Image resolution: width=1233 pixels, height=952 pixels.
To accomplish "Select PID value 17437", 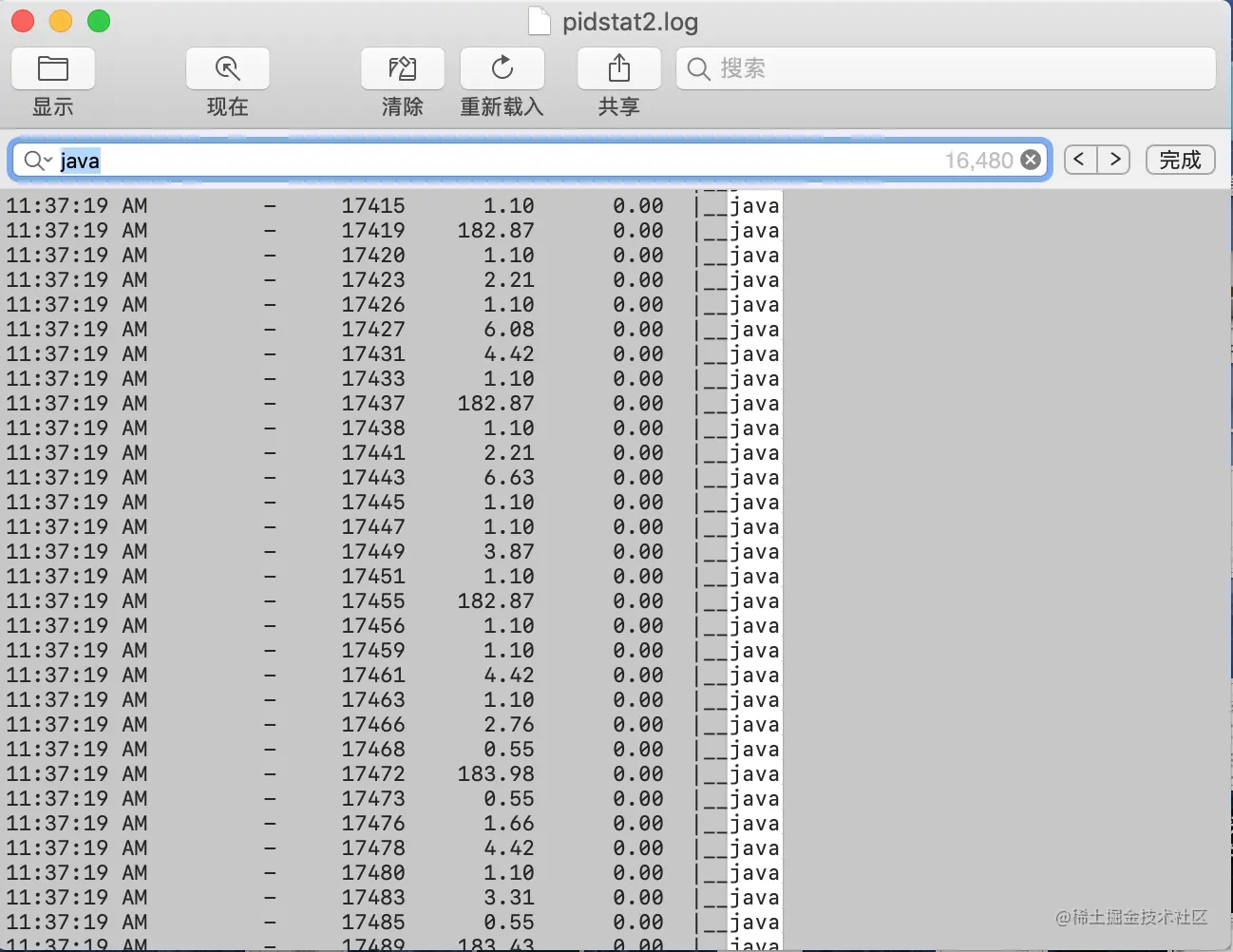I will 373,403.
